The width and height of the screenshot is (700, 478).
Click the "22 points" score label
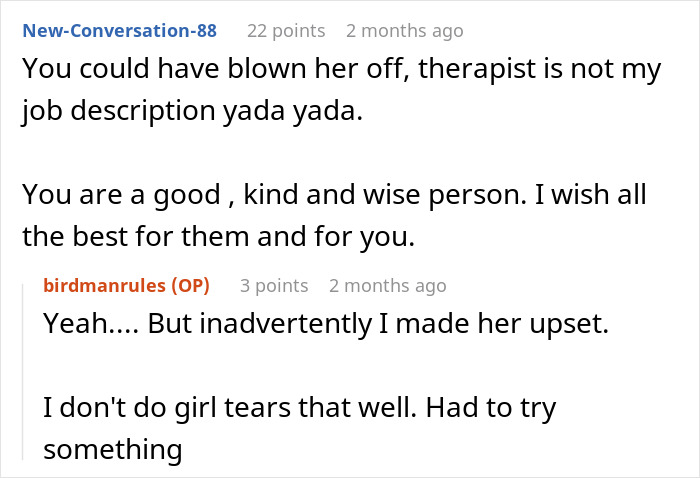[x=284, y=31]
